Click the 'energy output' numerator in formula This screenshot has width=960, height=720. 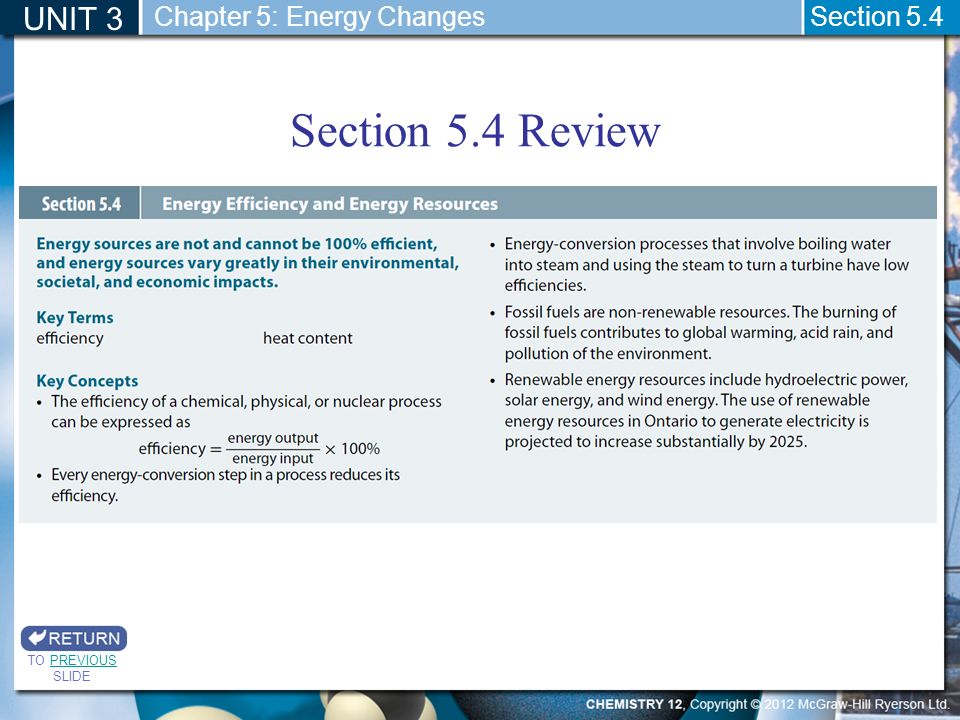[273, 438]
